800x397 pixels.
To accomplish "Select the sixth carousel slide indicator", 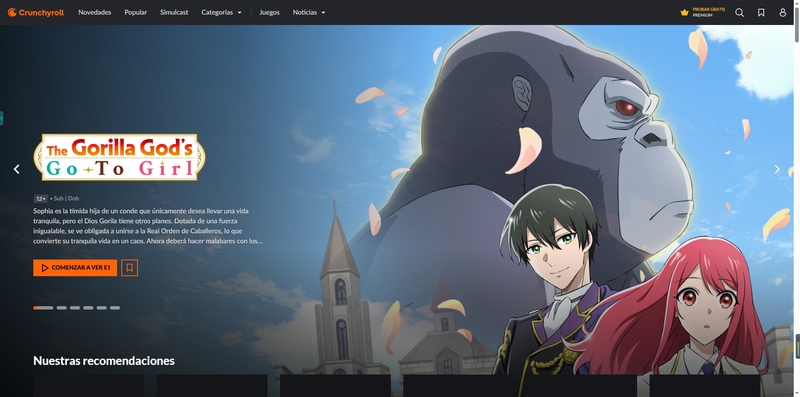I will pos(115,308).
